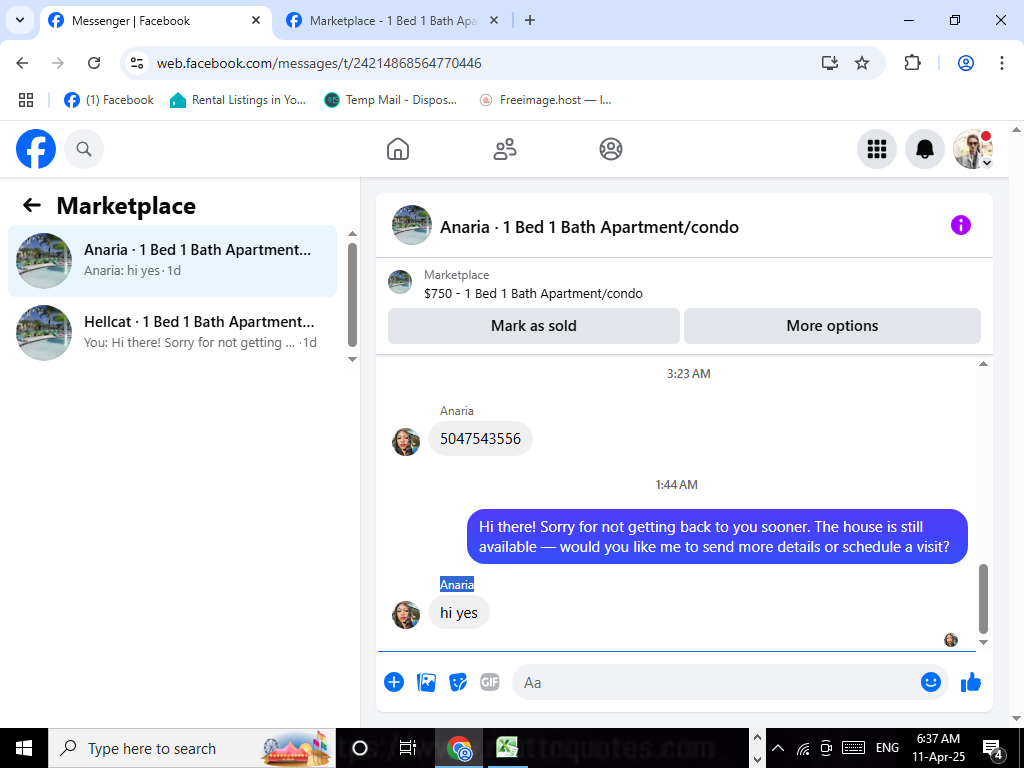Image resolution: width=1024 pixels, height=768 pixels.
Task: Open site information icon in address bar
Action: tap(136, 63)
